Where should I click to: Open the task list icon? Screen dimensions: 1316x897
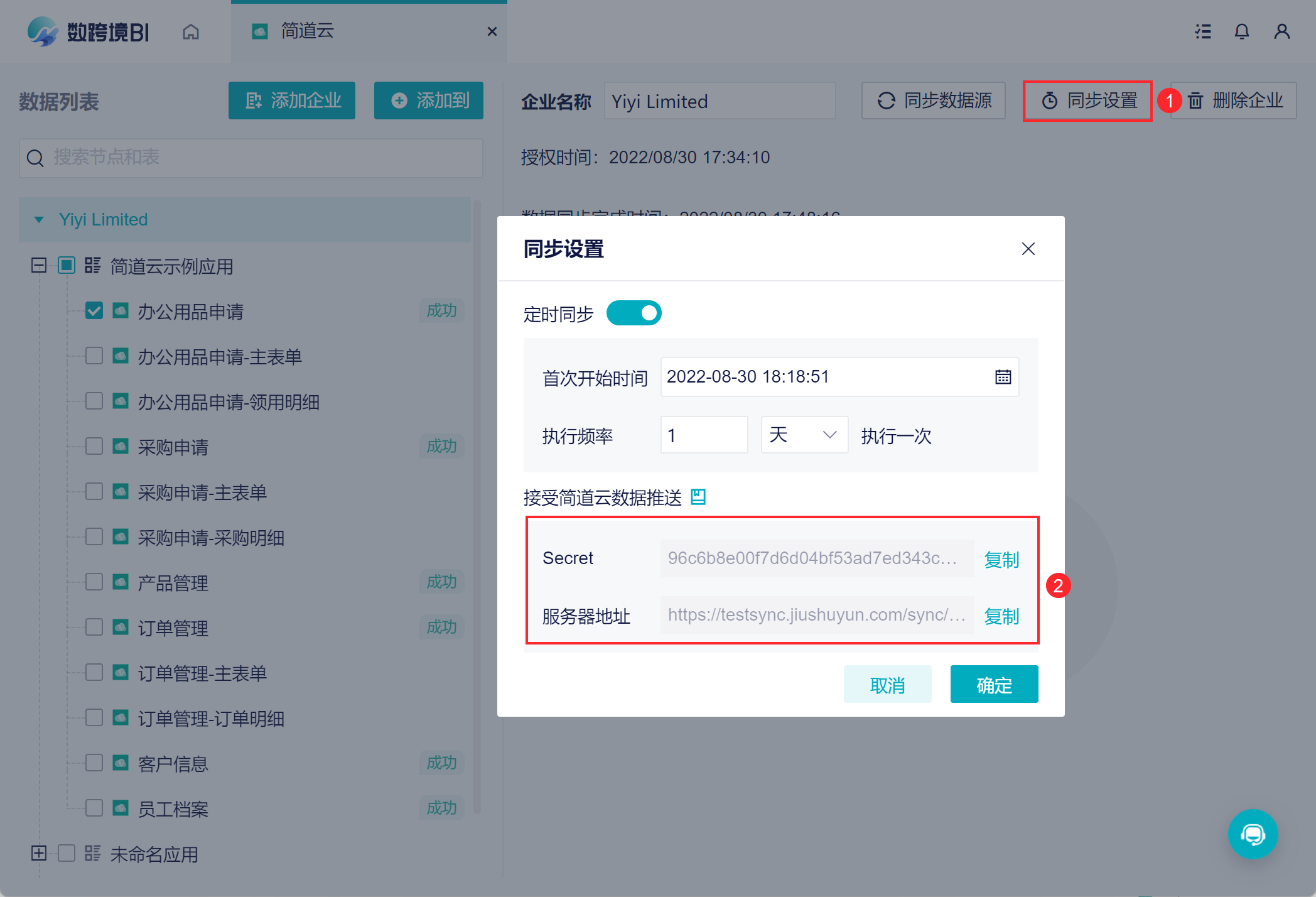coord(1202,31)
